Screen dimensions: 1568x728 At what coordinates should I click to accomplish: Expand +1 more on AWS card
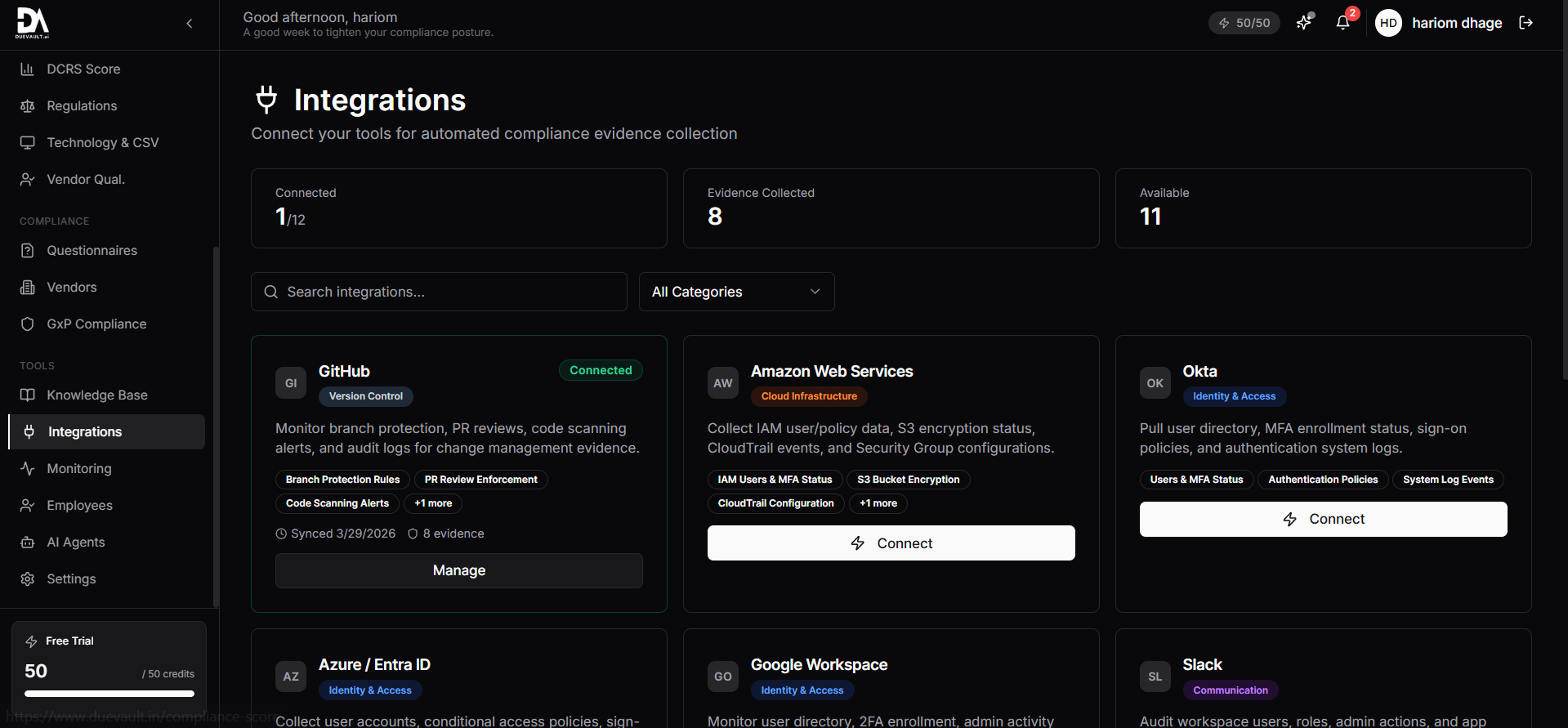tap(878, 503)
